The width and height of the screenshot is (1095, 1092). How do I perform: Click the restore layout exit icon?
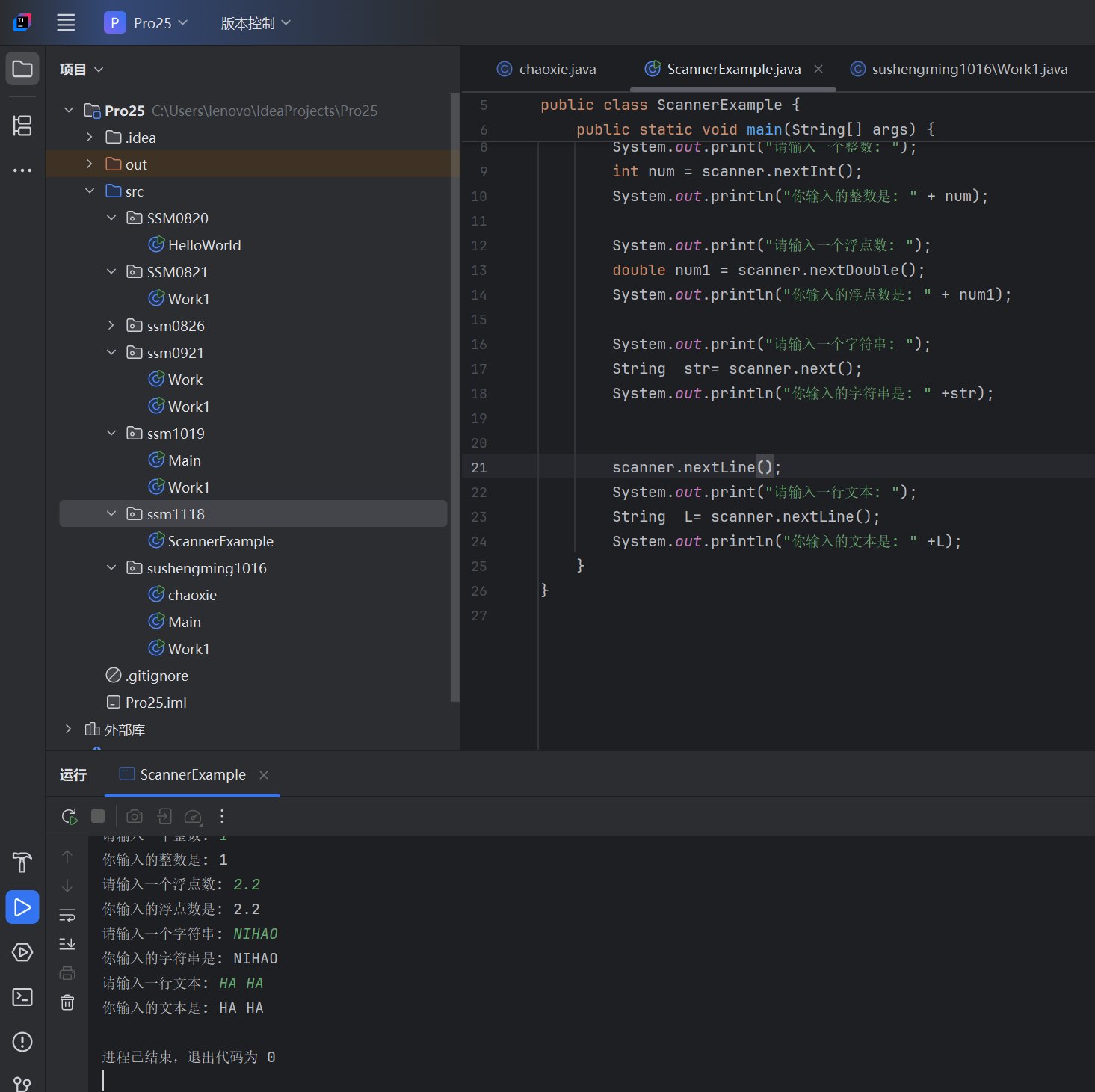click(164, 816)
